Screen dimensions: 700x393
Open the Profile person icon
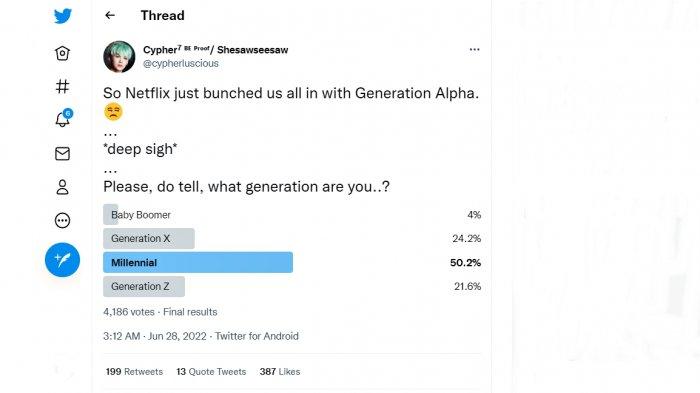click(x=62, y=187)
